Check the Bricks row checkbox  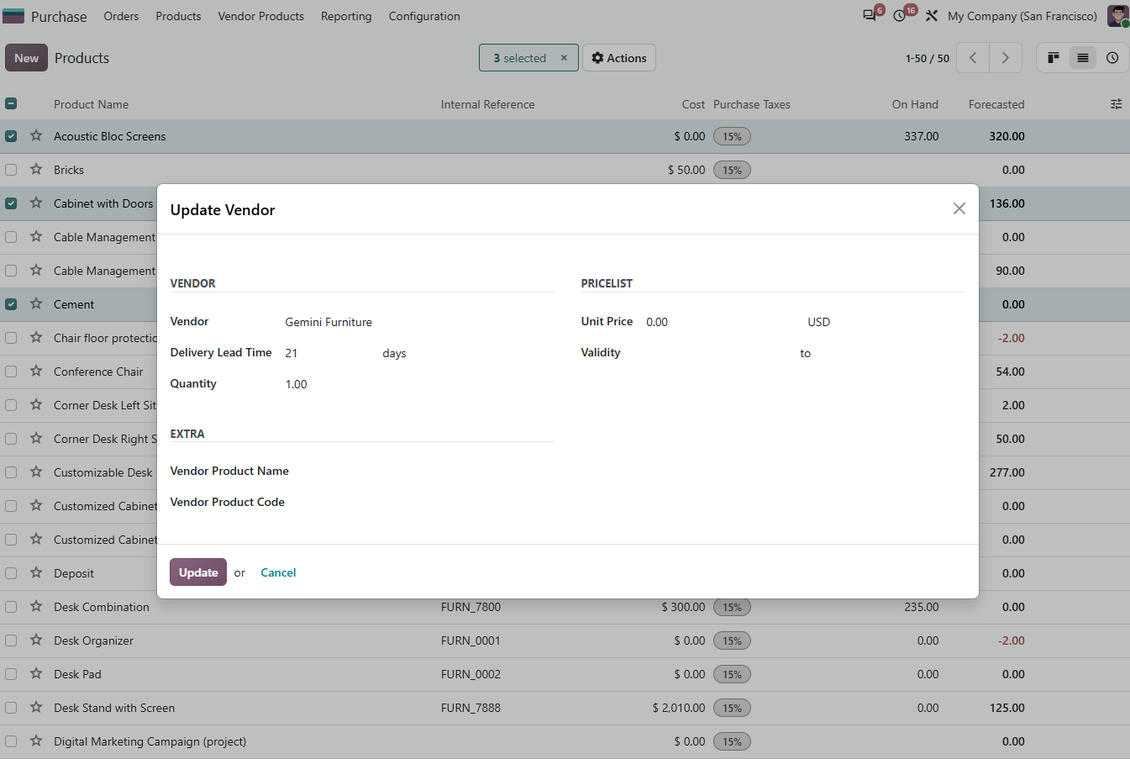(x=11, y=169)
